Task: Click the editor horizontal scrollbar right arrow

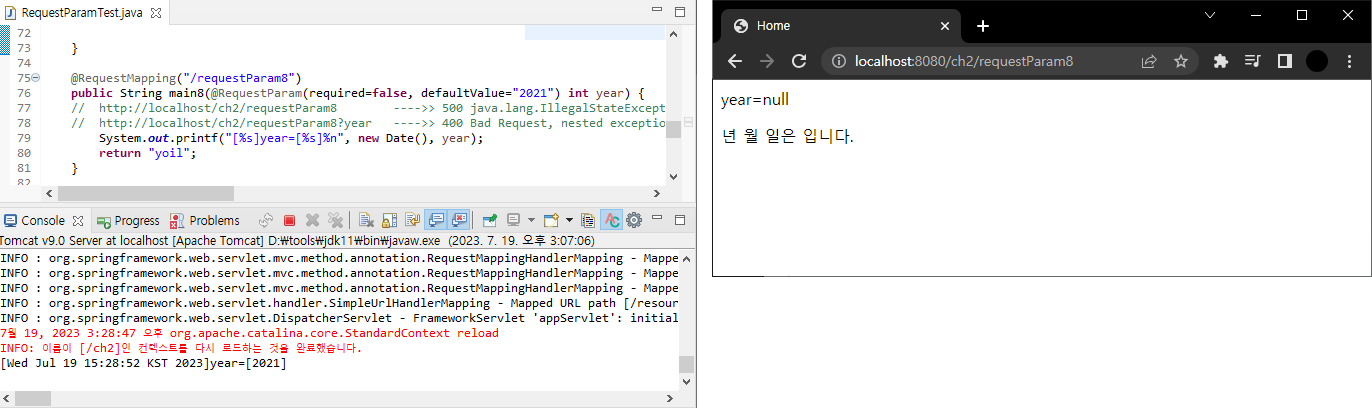Action: pos(657,193)
